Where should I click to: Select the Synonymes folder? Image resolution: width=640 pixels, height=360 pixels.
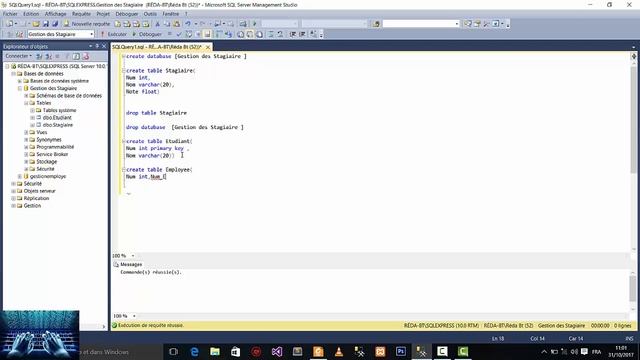coord(49,140)
